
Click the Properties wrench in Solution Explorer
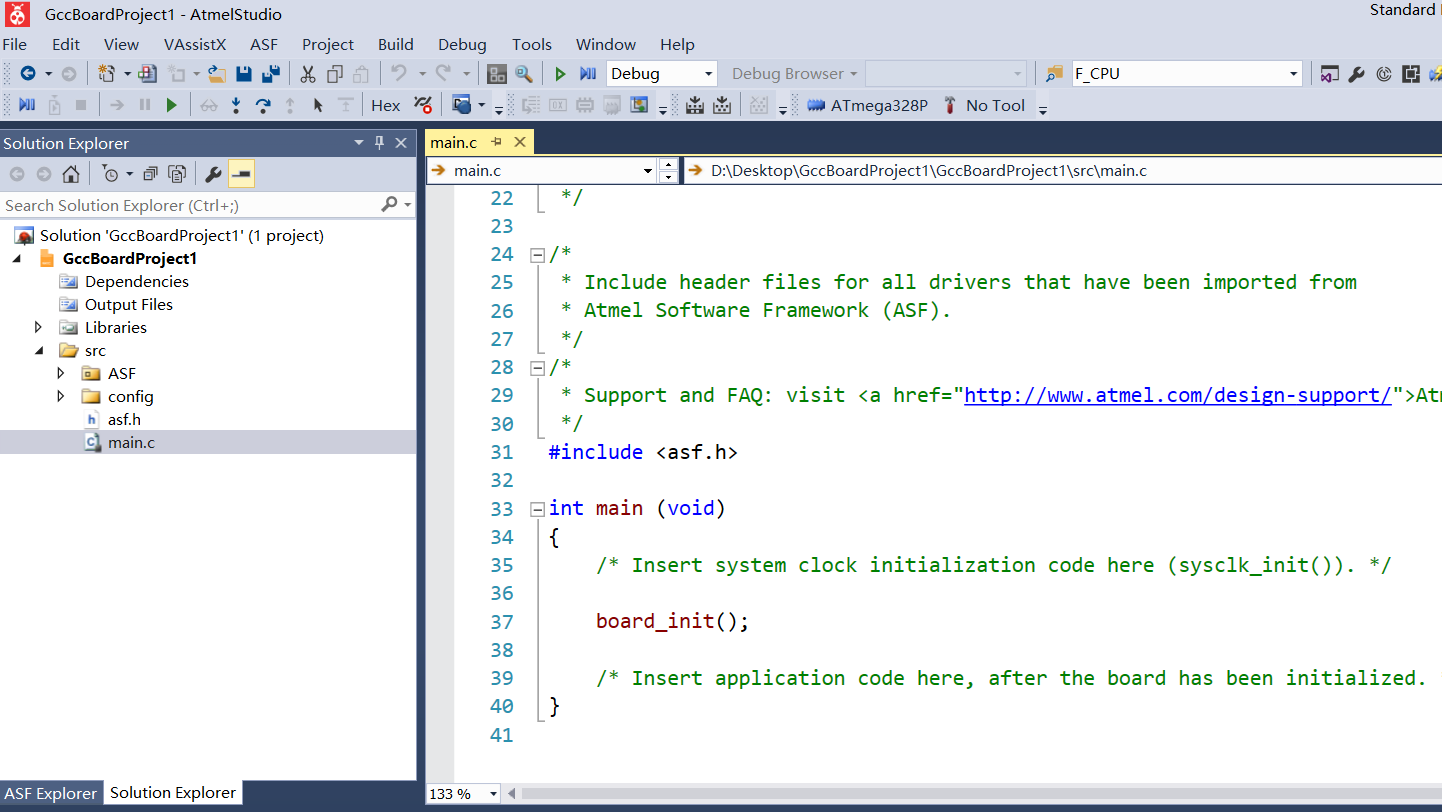click(x=213, y=174)
